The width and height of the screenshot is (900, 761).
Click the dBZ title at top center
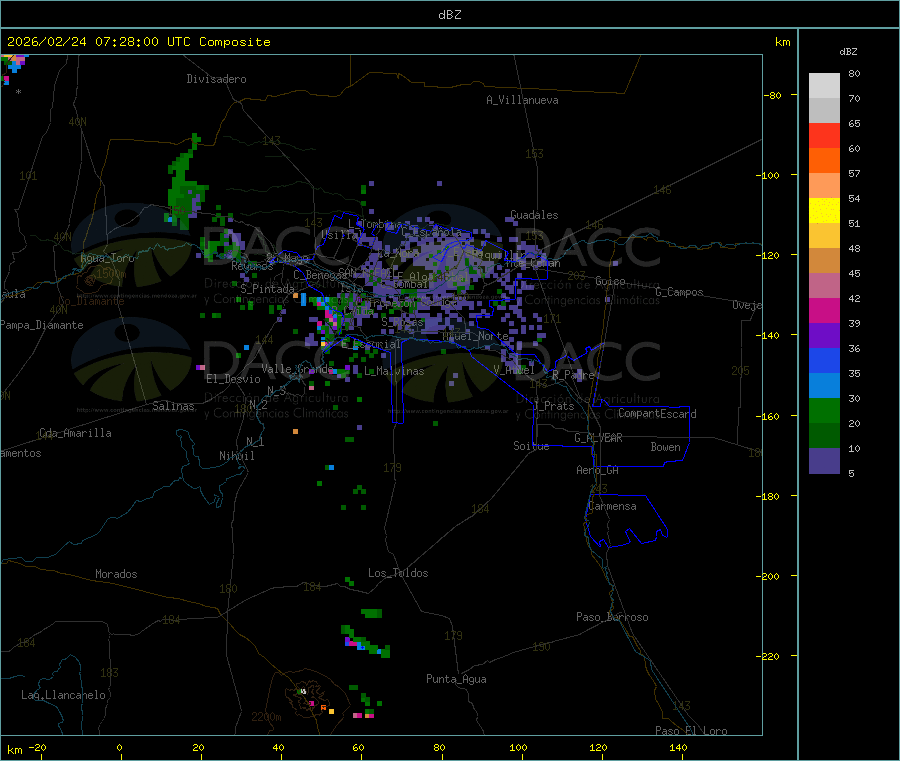[x=449, y=15]
